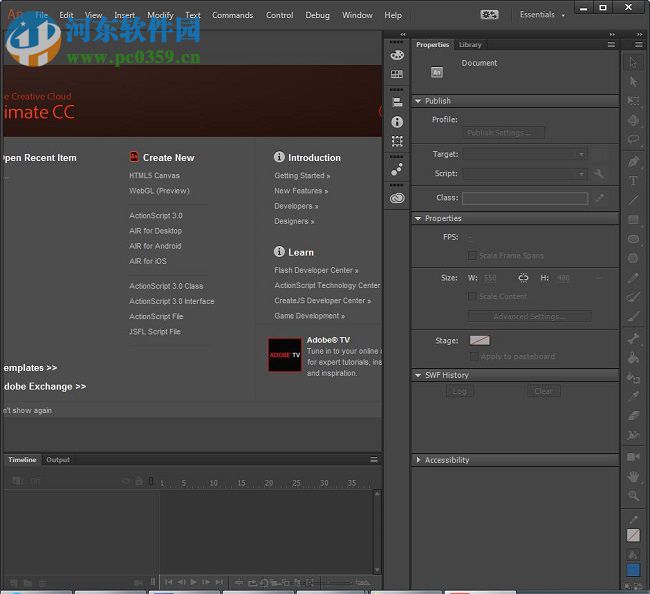Select the Selection arrow tool
Screen dimensions: 650x594
click(633, 63)
